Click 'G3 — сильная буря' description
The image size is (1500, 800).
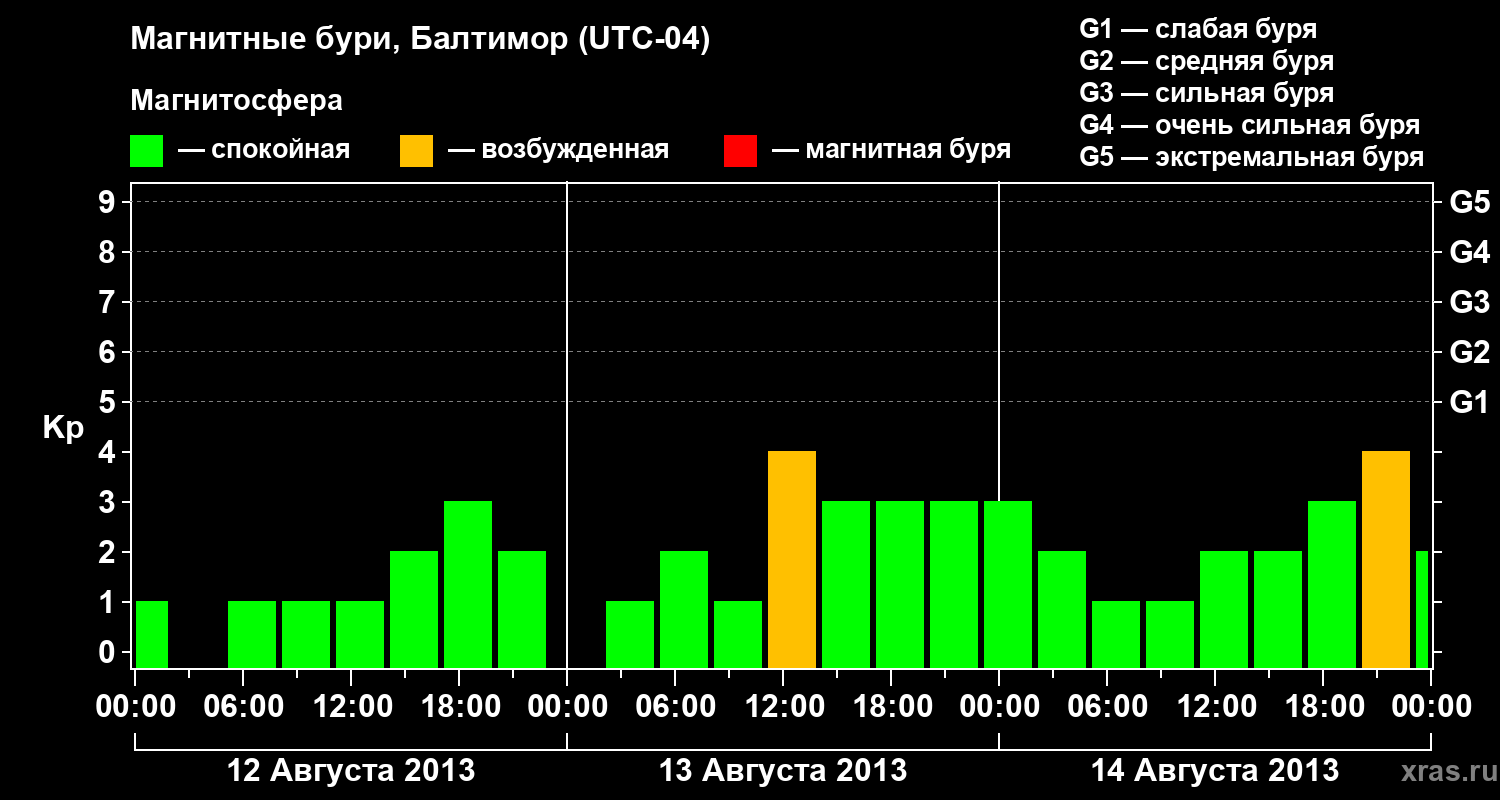pyautogui.click(x=1207, y=93)
